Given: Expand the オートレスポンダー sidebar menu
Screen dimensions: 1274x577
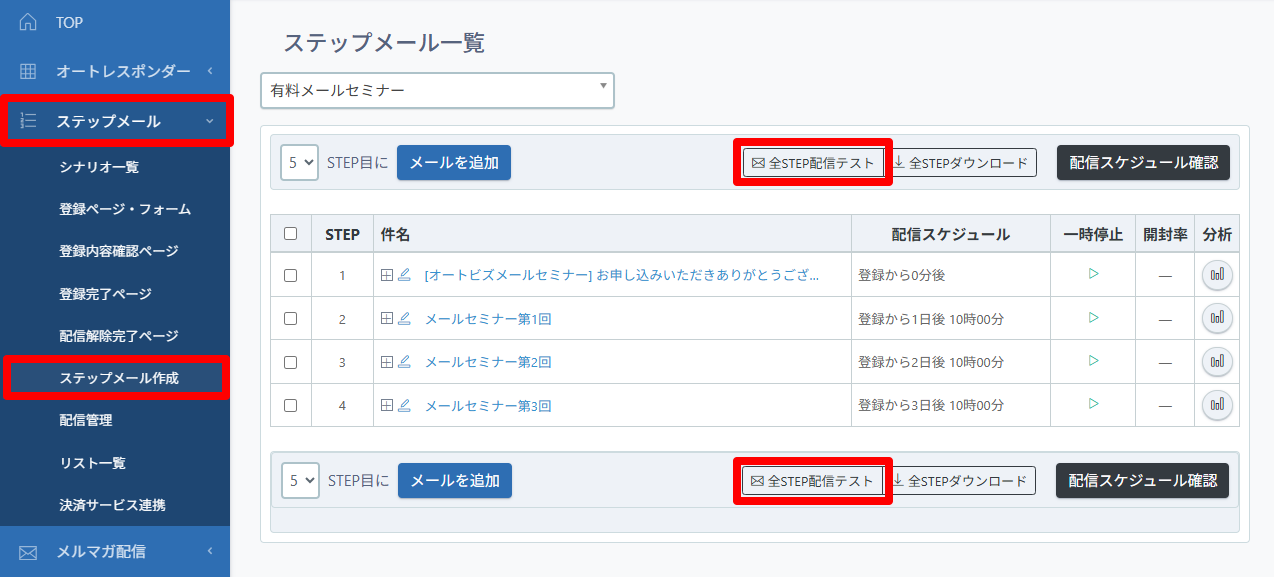Looking at the screenshot, I should (115, 71).
